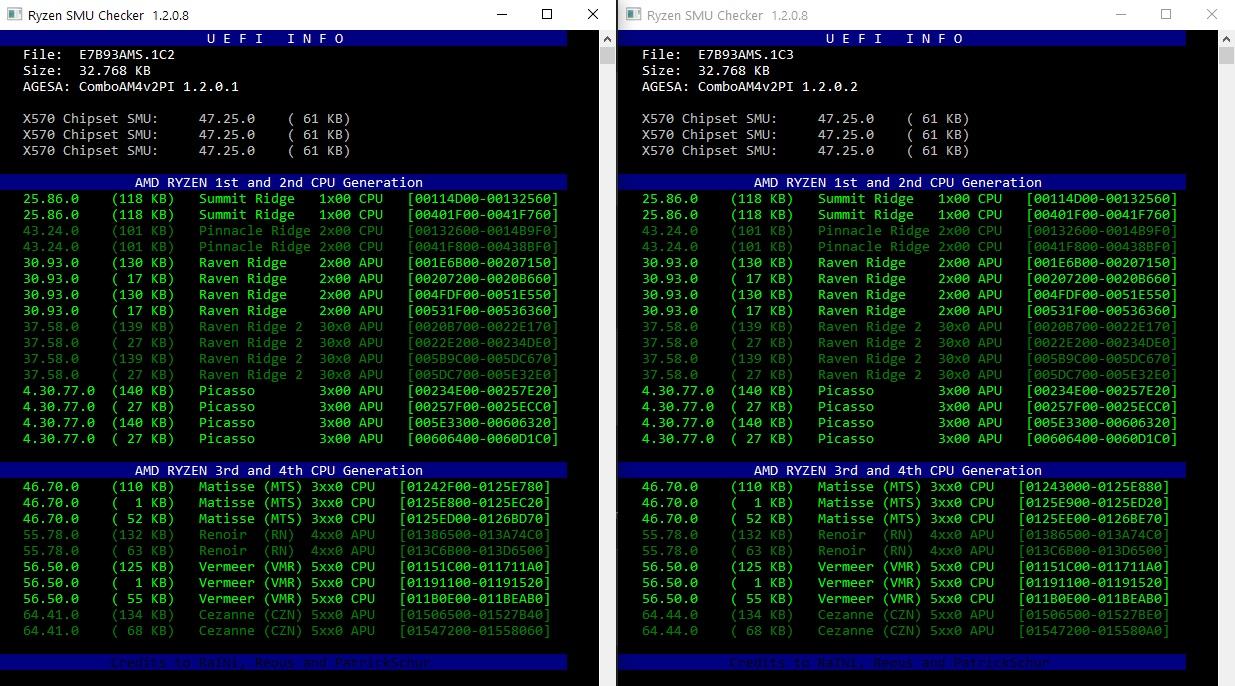Maximize the left Ryzen SMU Checker window
Image resolution: width=1235 pixels, height=686 pixels.
click(547, 15)
